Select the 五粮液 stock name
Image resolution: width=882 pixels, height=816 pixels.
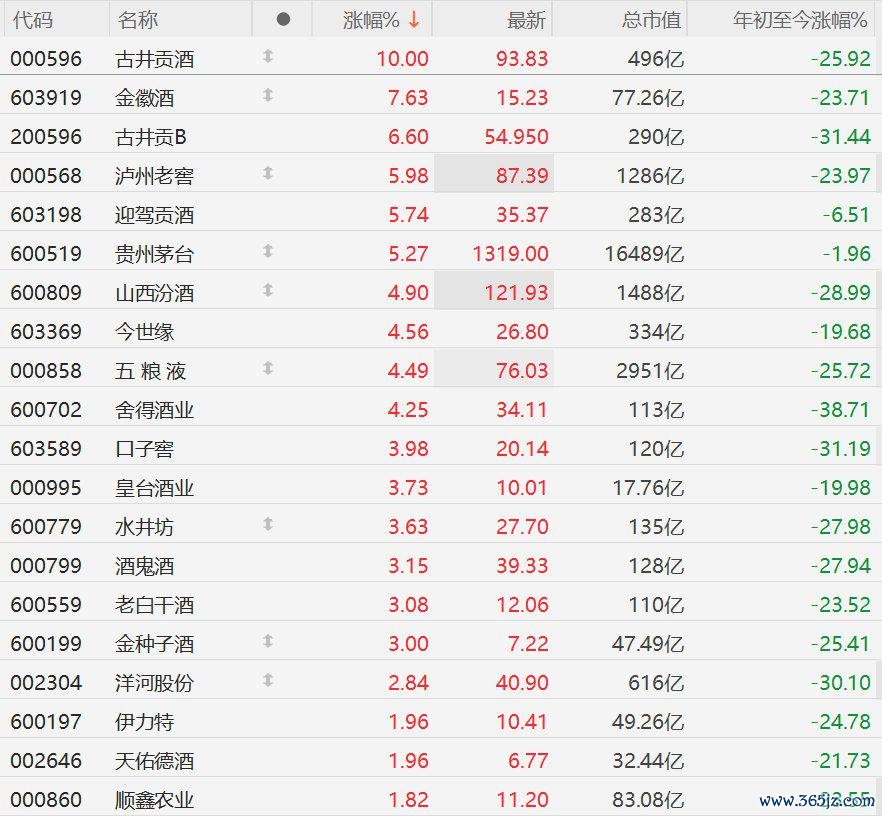pyautogui.click(x=150, y=371)
